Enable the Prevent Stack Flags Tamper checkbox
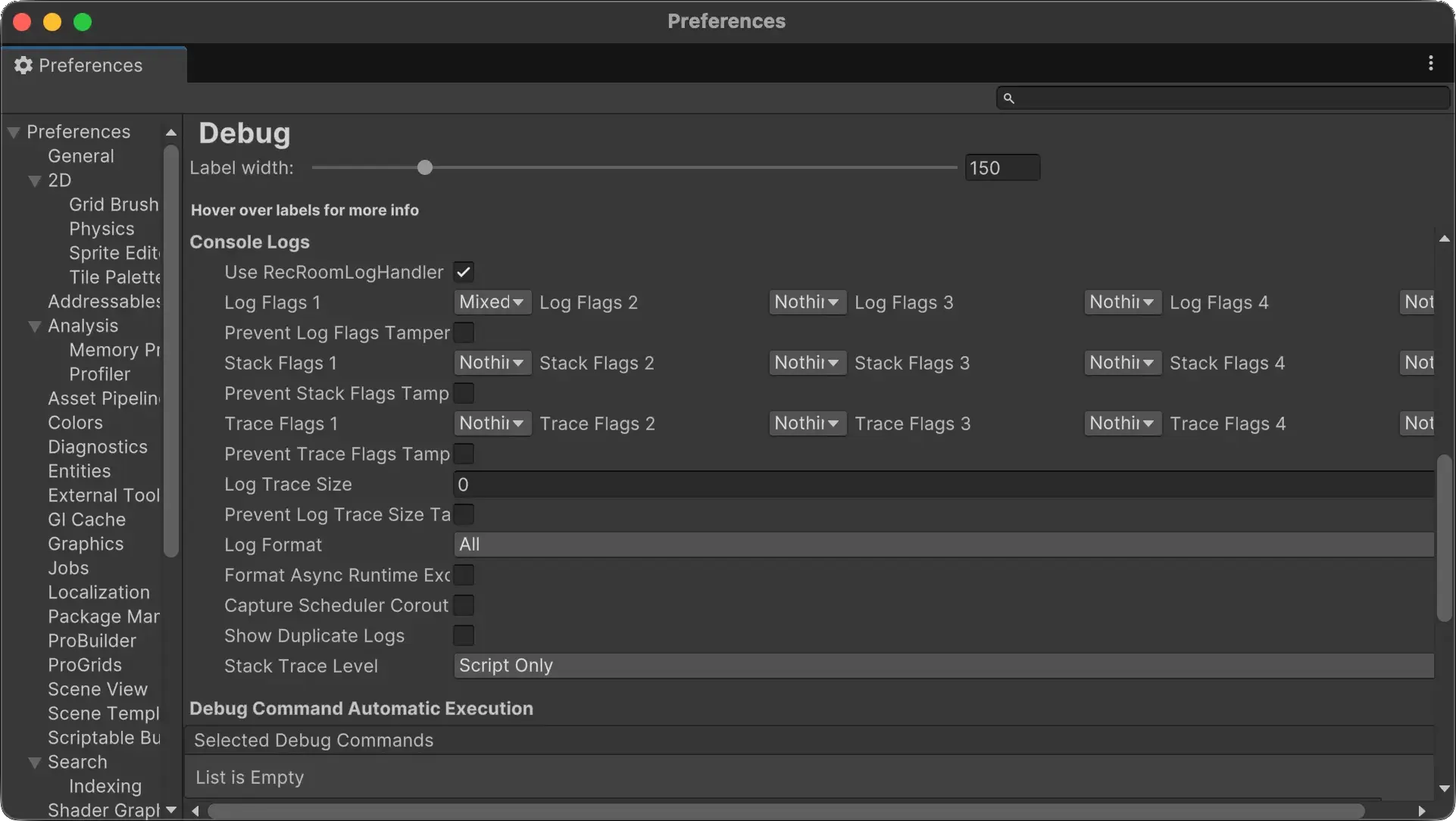 [x=463, y=393]
